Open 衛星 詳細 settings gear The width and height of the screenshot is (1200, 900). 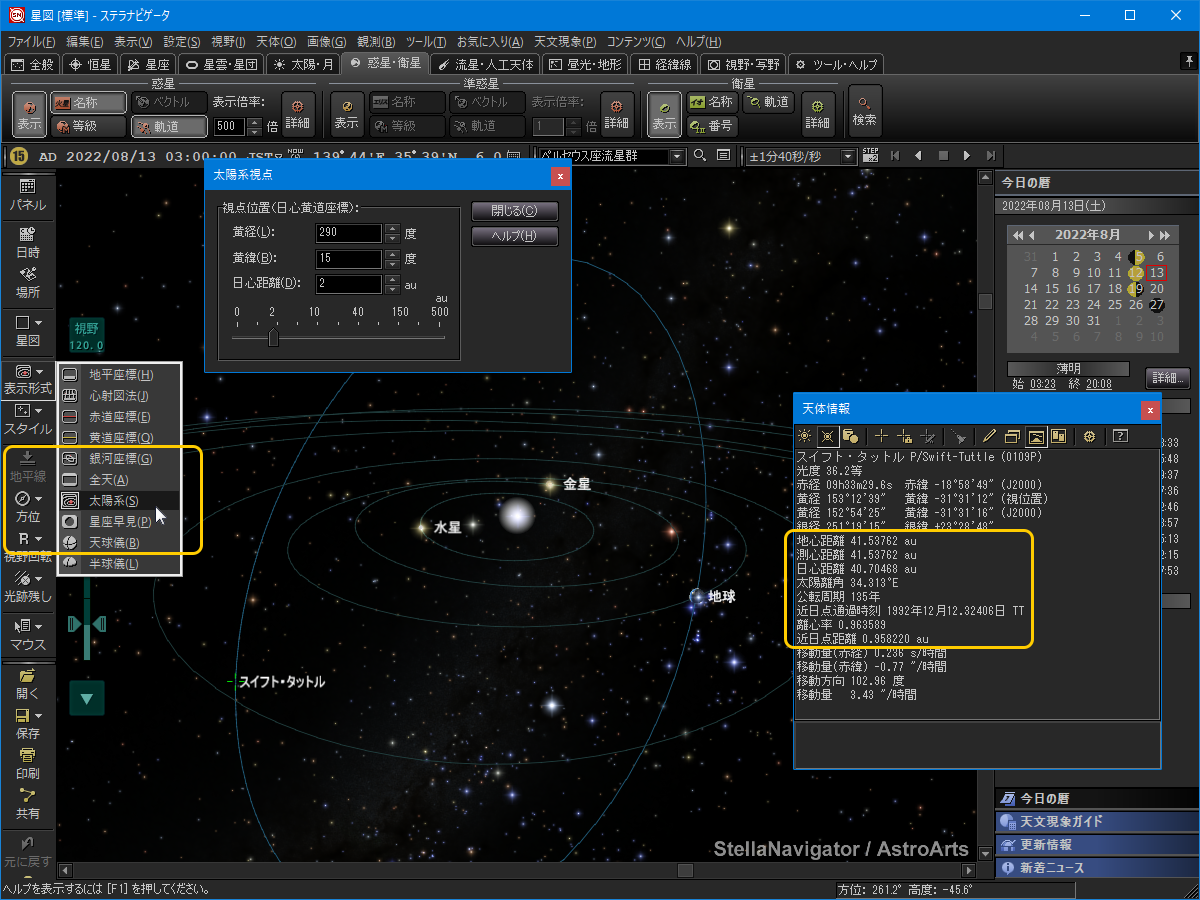[x=818, y=114]
